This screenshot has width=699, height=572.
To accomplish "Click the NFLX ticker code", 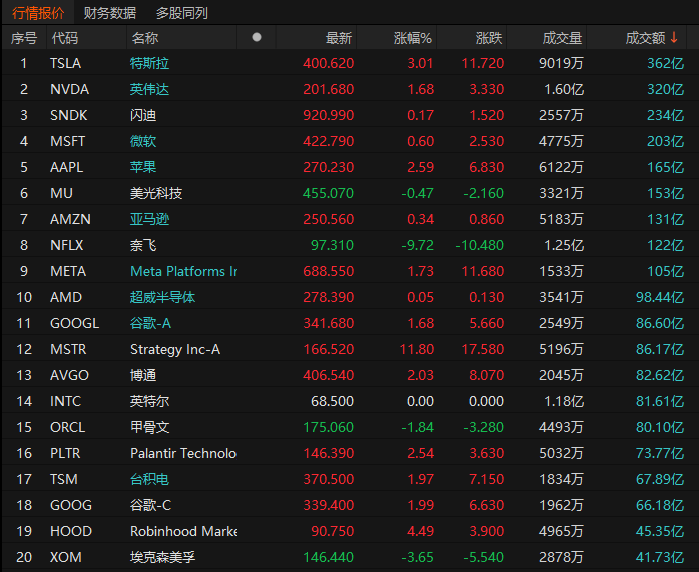I will [67, 245].
